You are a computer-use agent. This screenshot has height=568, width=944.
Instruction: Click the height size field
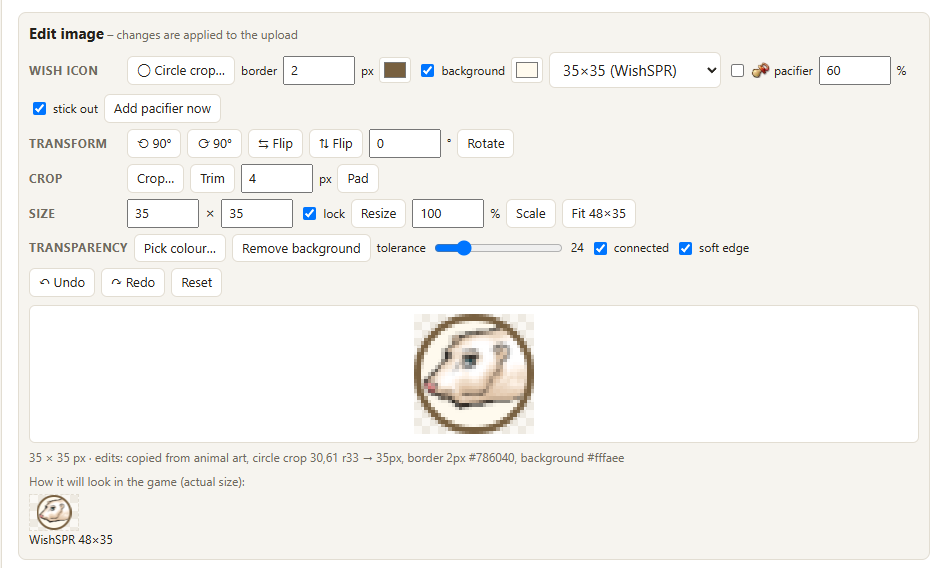[256, 213]
